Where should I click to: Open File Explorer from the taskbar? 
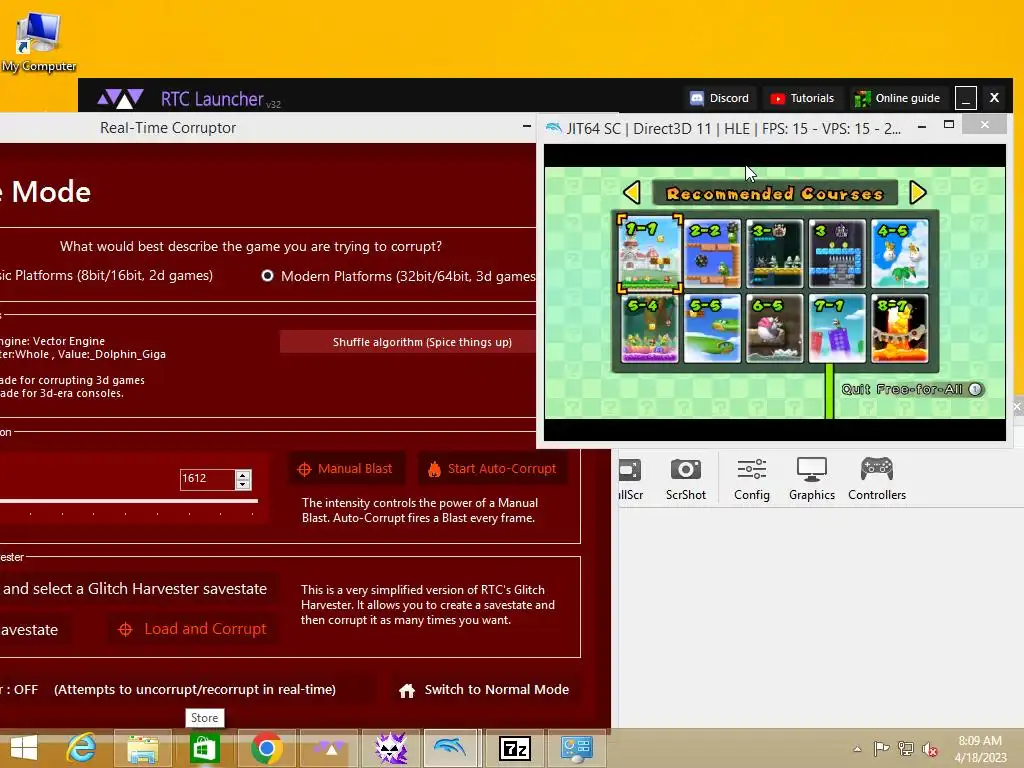[x=142, y=748]
